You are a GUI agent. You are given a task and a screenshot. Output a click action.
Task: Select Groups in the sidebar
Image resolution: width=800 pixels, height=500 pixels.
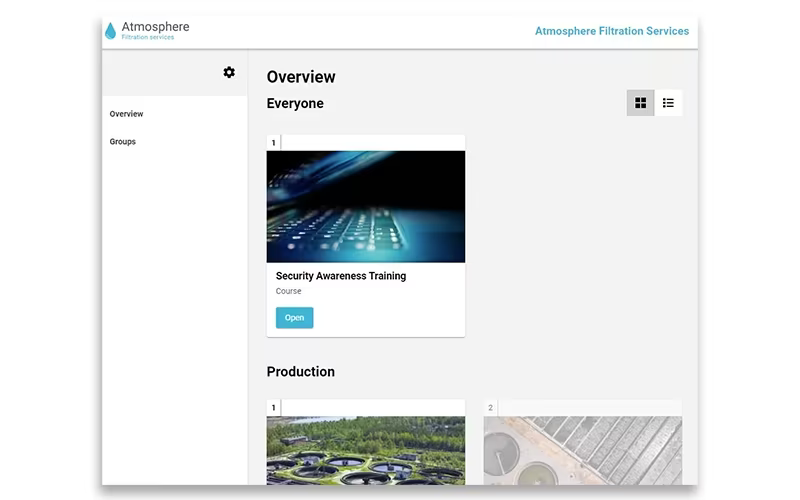pos(122,141)
